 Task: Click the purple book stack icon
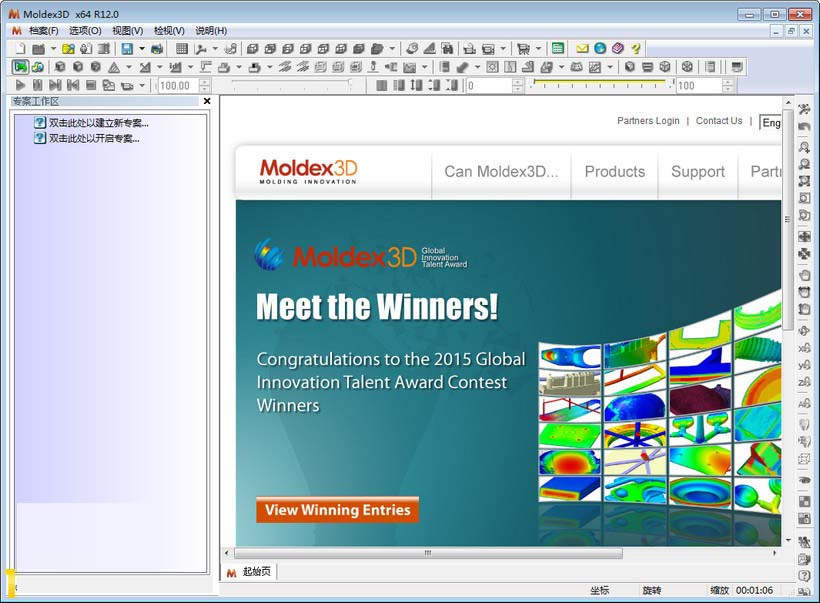[618, 49]
